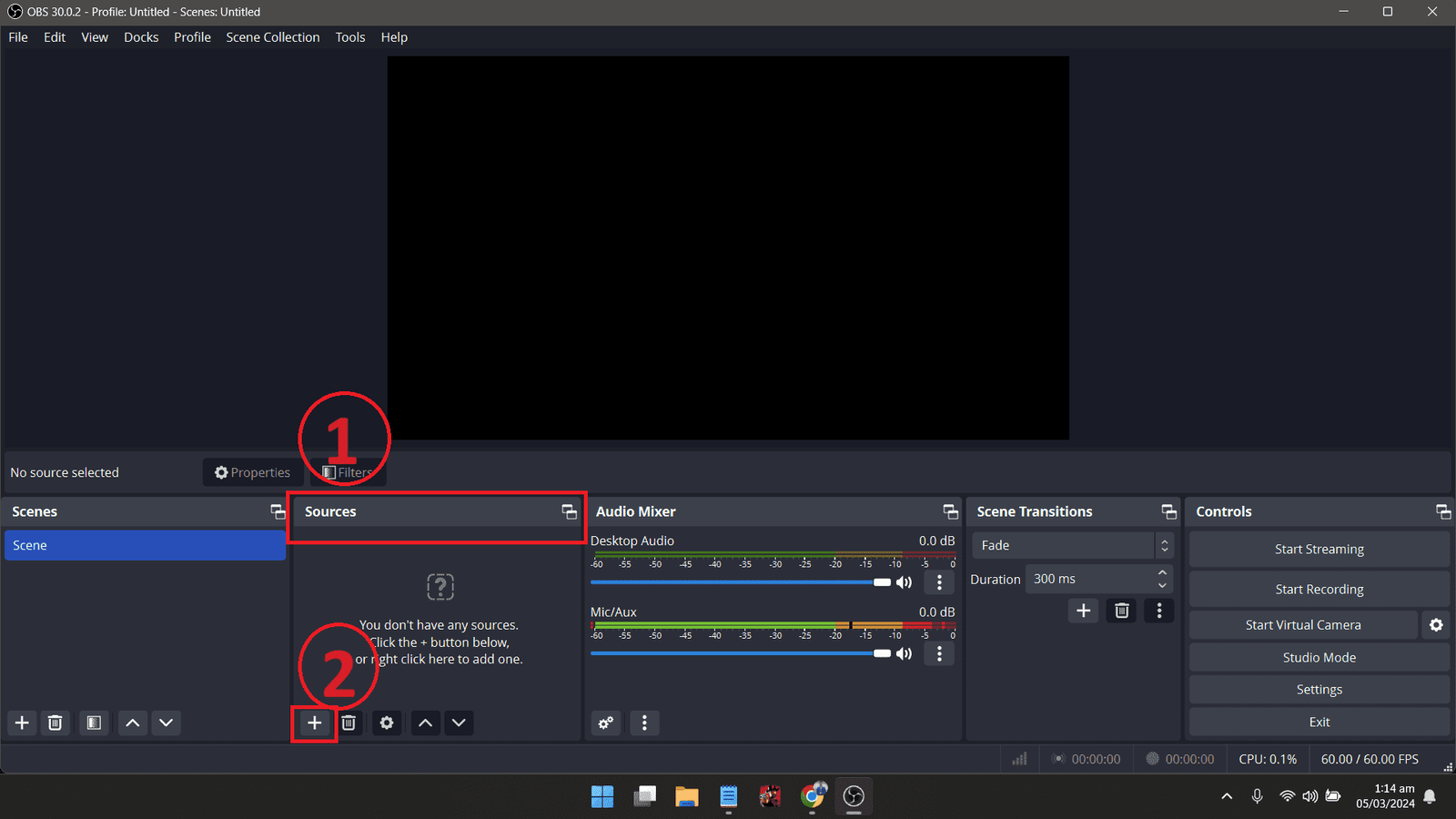1456x819 pixels.
Task: Click the remove source trash icon
Action: 349,723
